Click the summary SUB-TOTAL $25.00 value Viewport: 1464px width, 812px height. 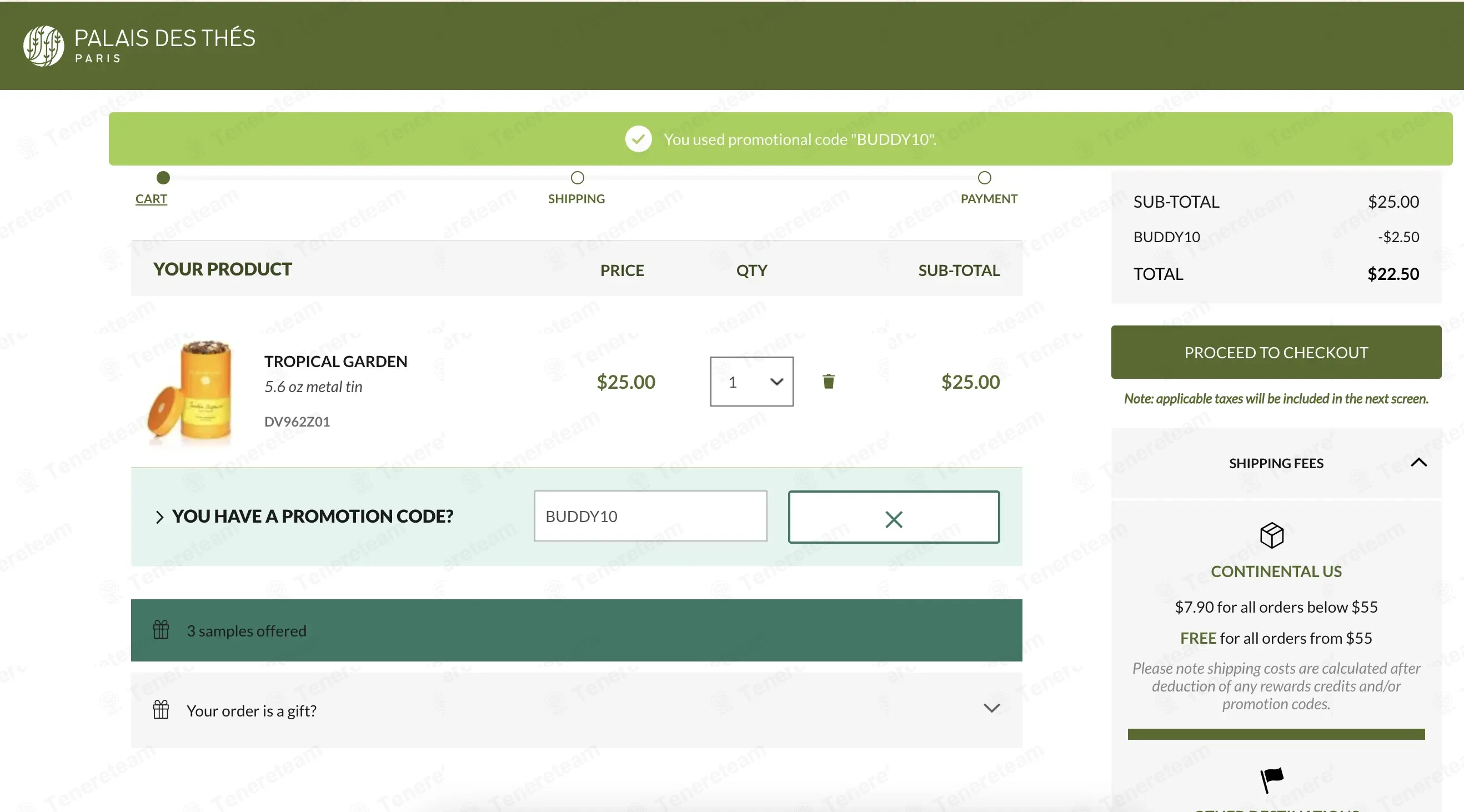[1393, 202]
